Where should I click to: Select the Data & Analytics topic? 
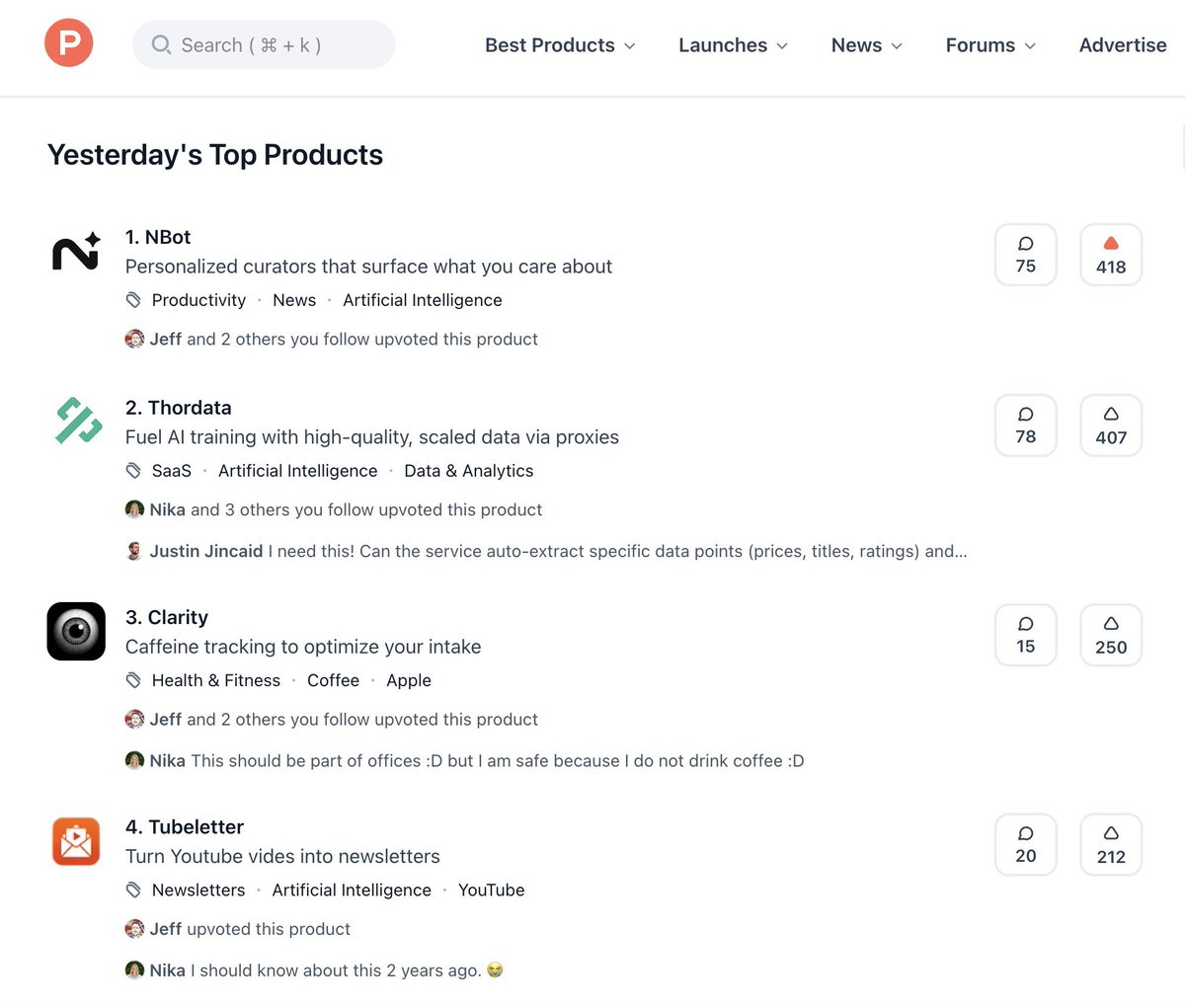tap(469, 471)
